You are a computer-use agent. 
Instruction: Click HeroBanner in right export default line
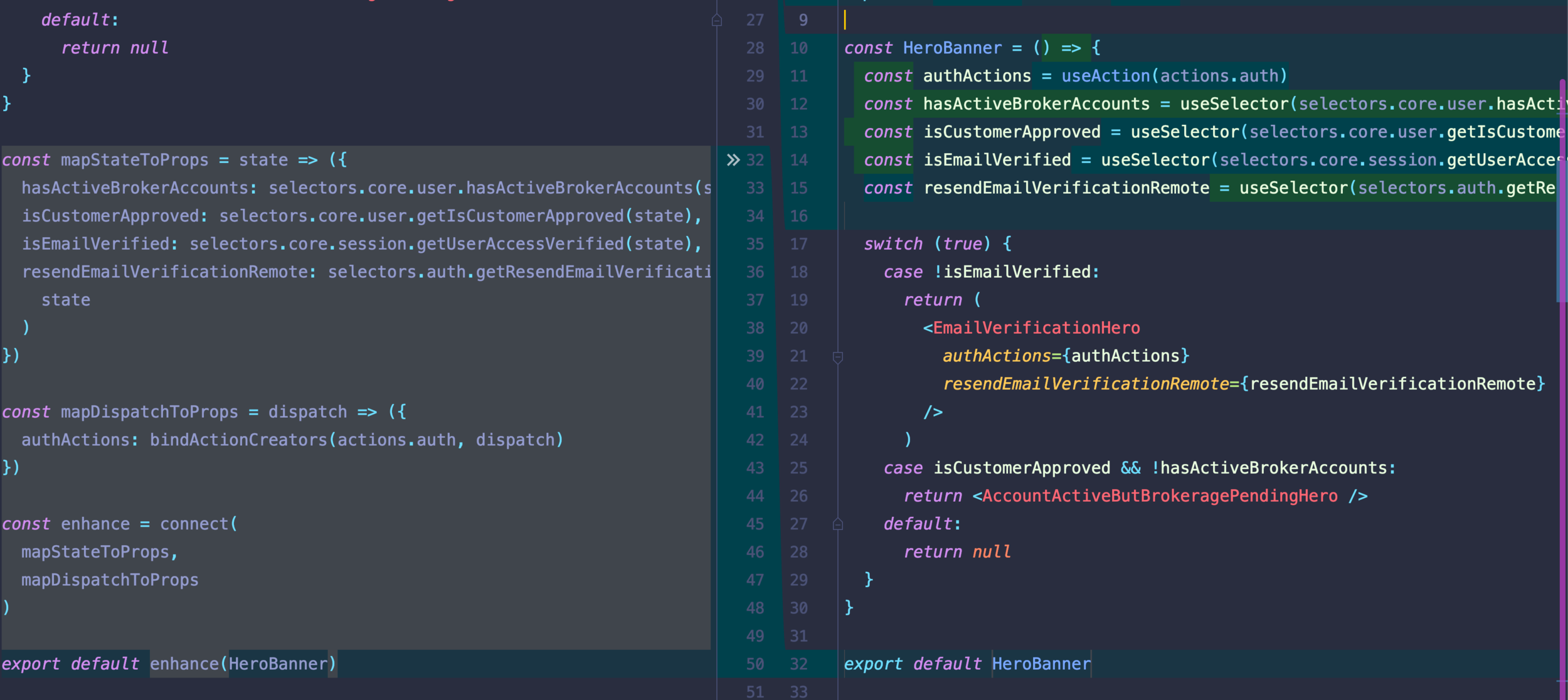[1041, 664]
